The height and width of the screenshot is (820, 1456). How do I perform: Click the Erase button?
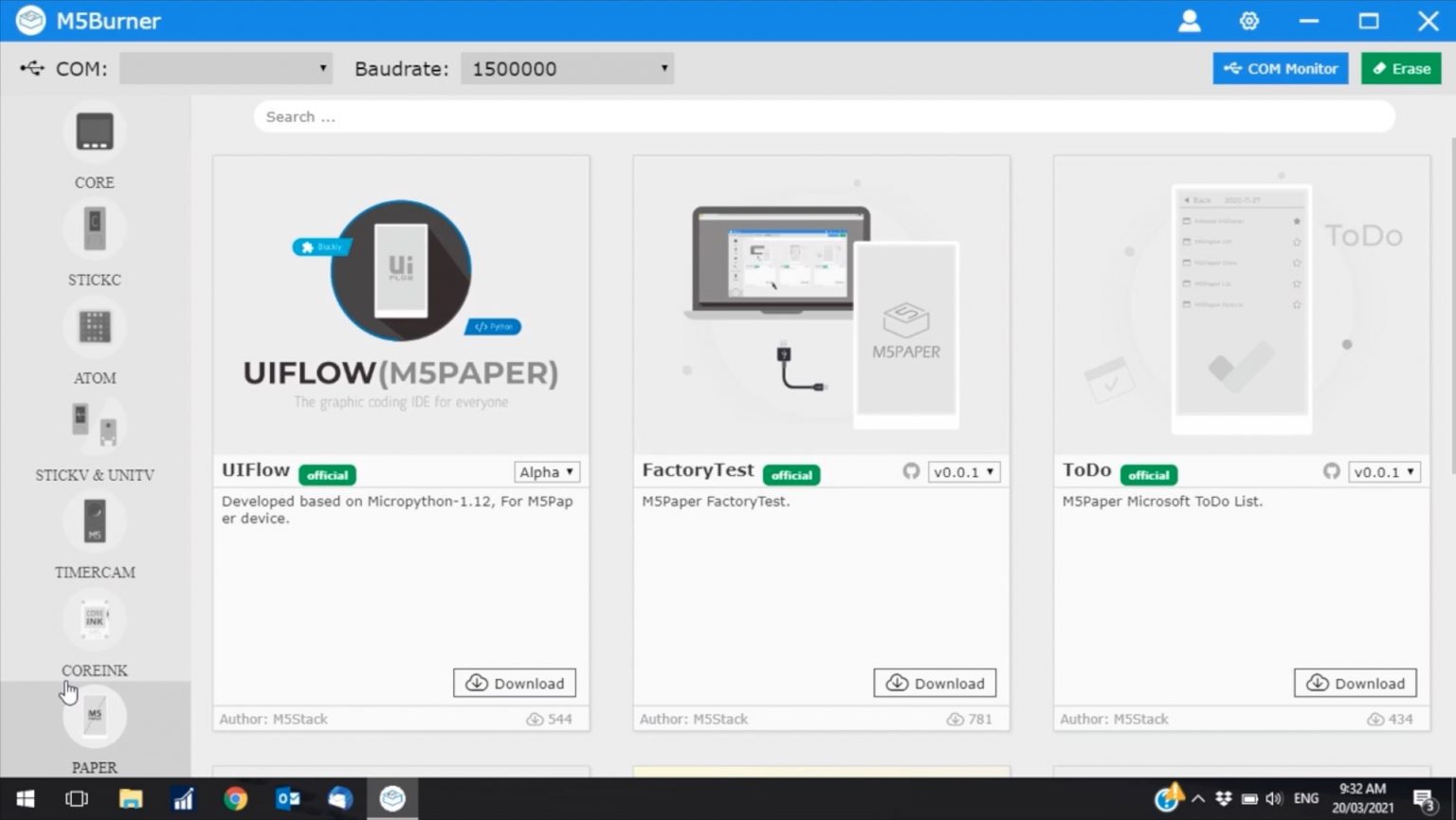point(1400,68)
